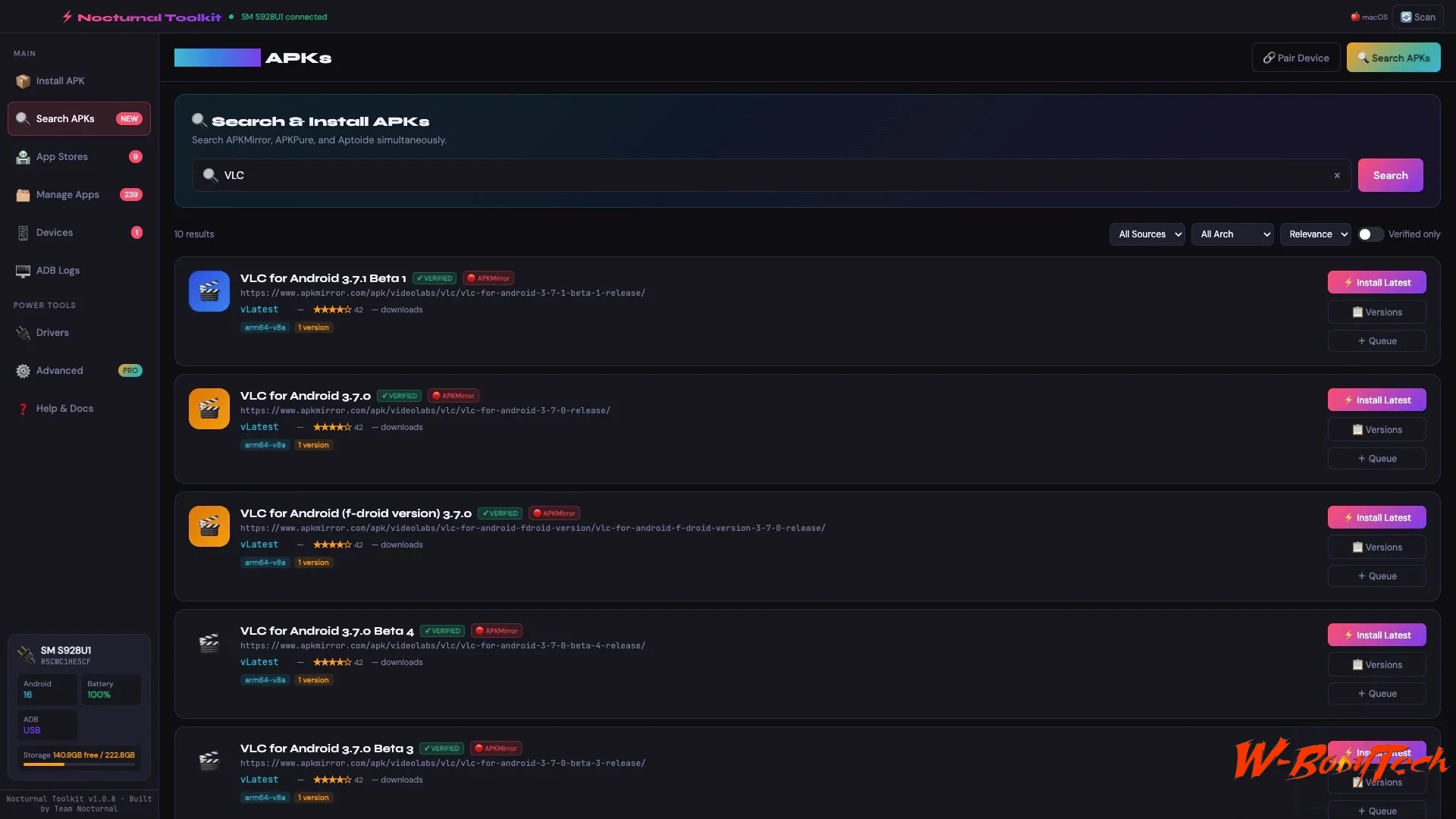Install Latest for VLC for Android 3.7.0

[1376, 400]
